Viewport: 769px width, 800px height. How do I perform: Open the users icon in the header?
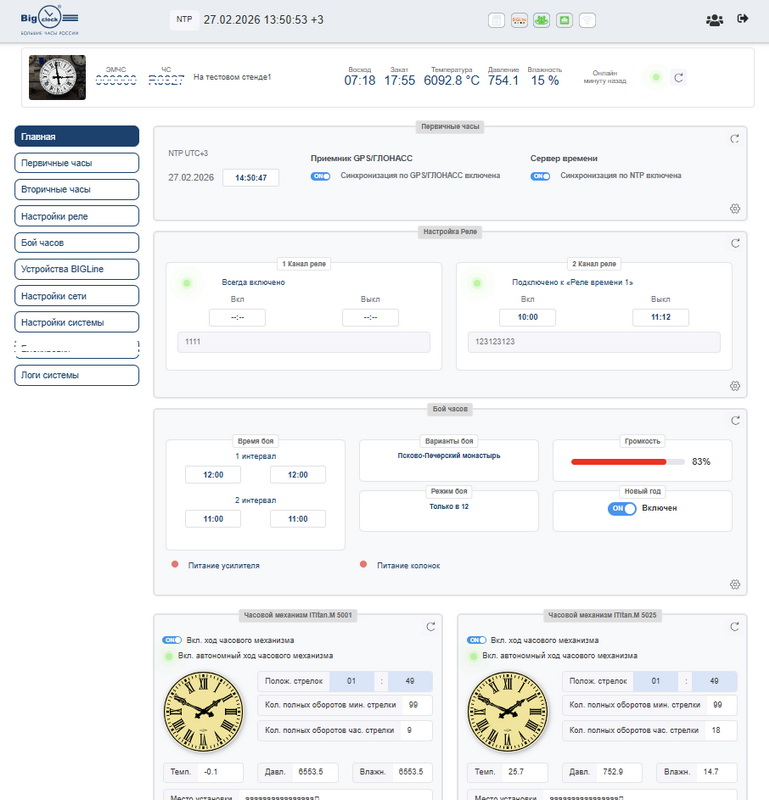point(714,19)
